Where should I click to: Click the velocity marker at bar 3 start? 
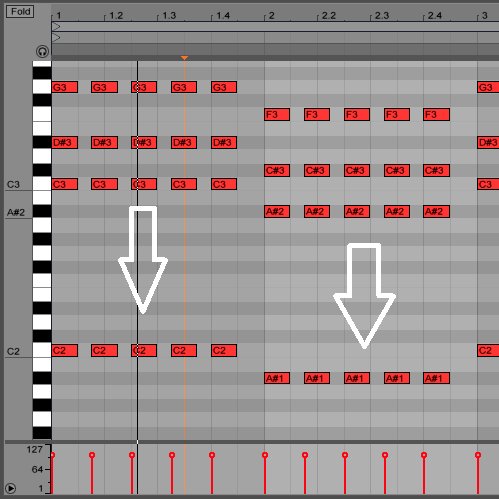point(478,455)
